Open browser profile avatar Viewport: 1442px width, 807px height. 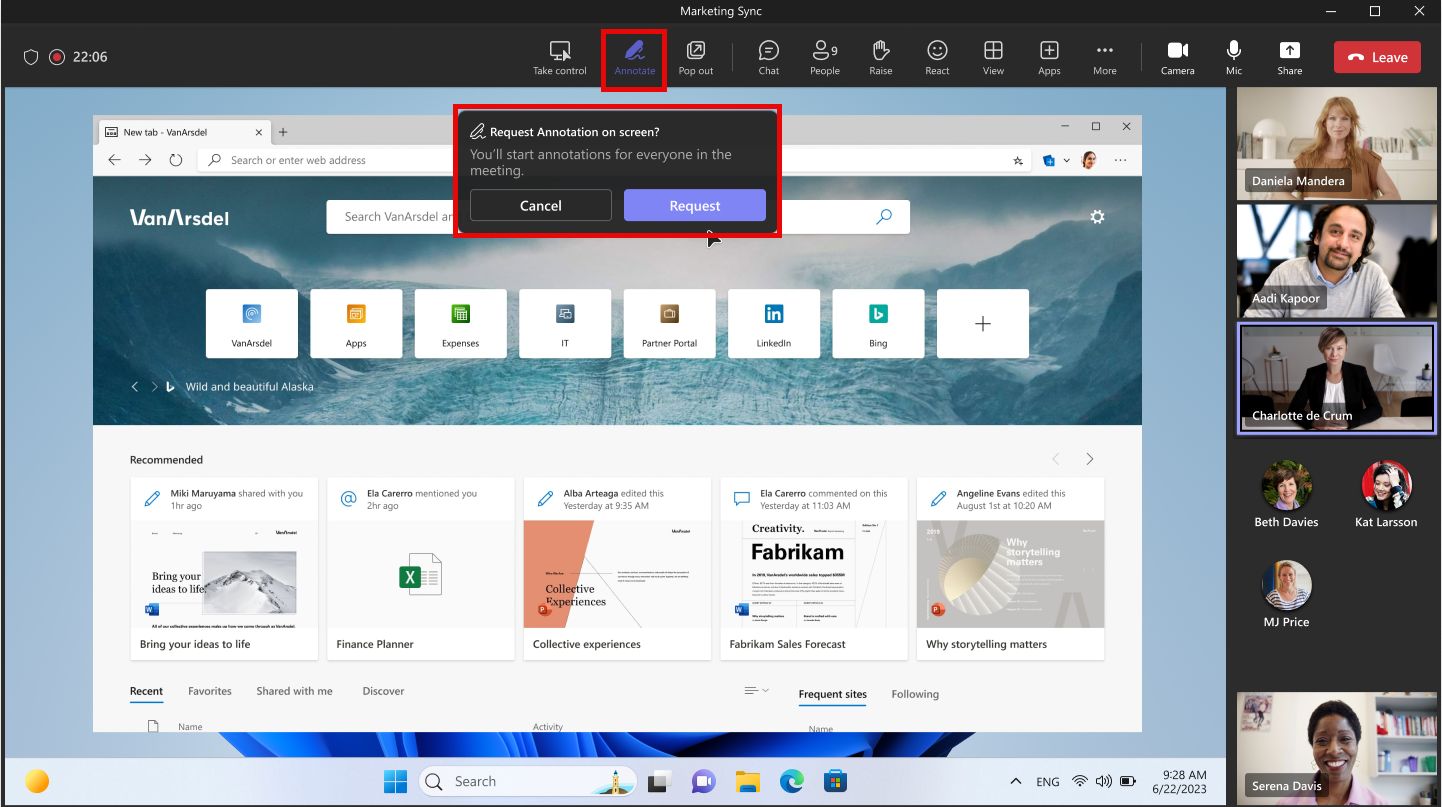(x=1089, y=160)
